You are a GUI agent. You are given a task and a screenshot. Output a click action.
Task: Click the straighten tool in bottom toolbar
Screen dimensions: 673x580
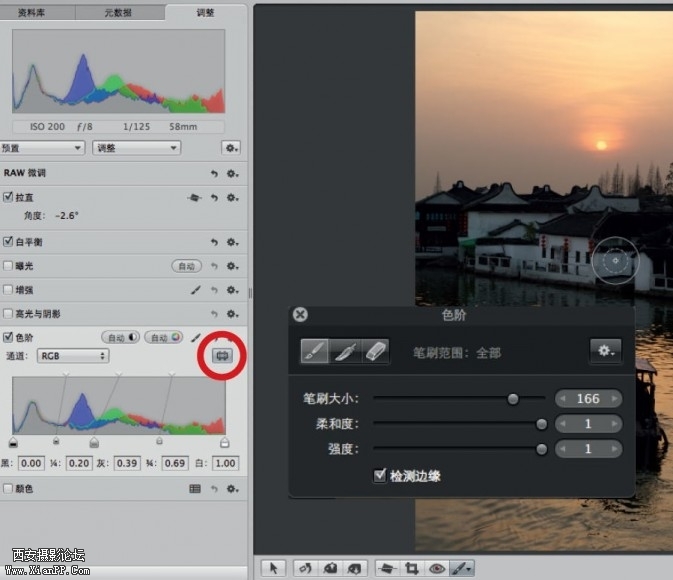(384, 568)
